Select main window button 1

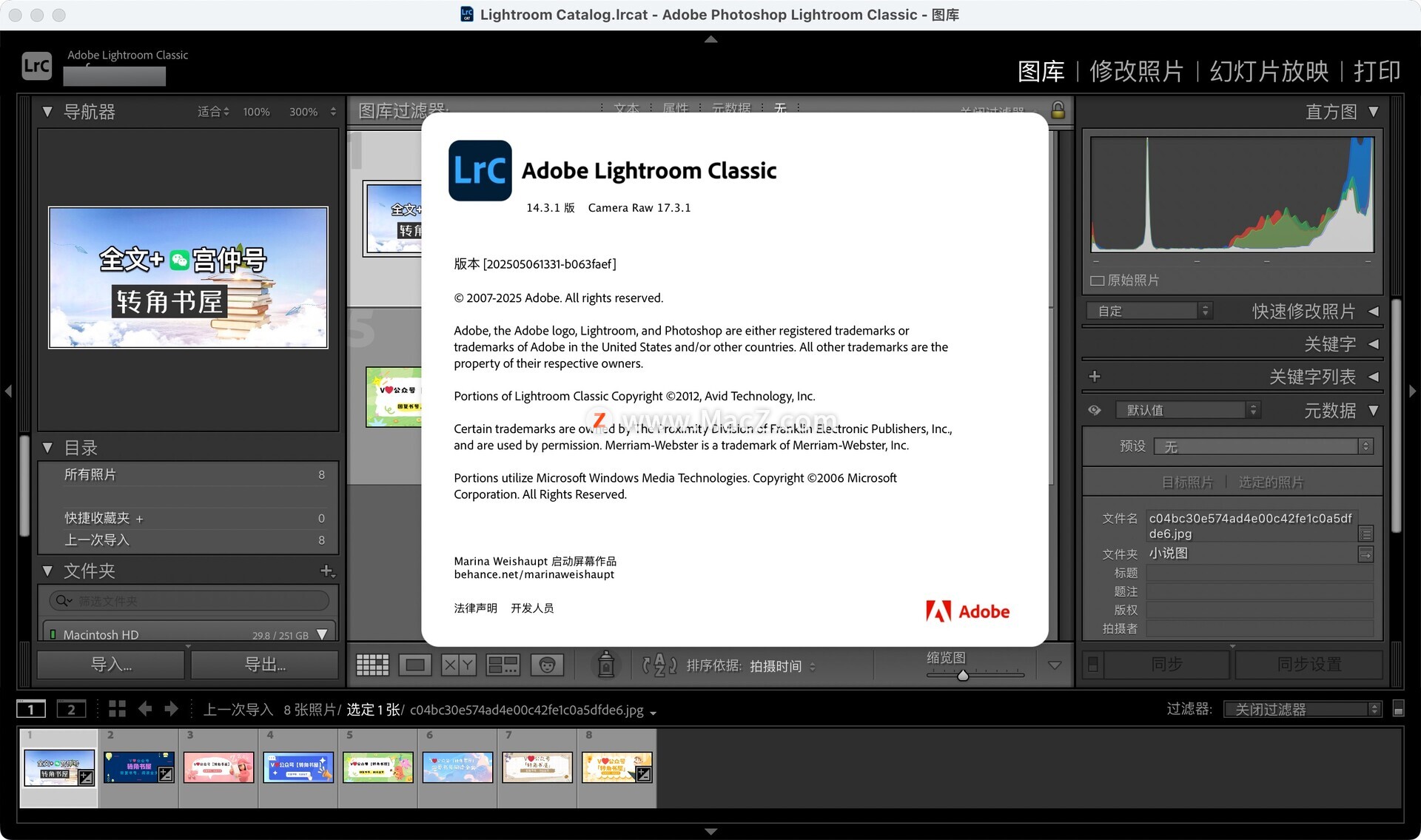coord(31,709)
